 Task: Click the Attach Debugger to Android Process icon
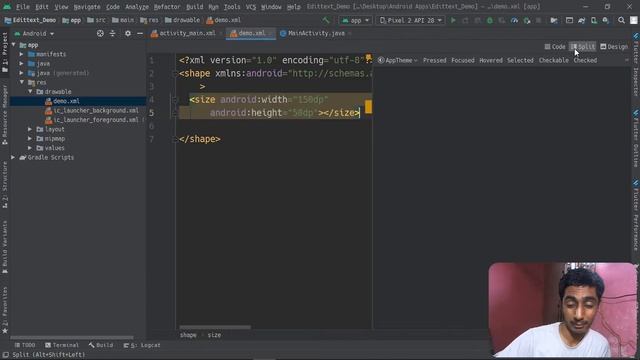(527, 20)
